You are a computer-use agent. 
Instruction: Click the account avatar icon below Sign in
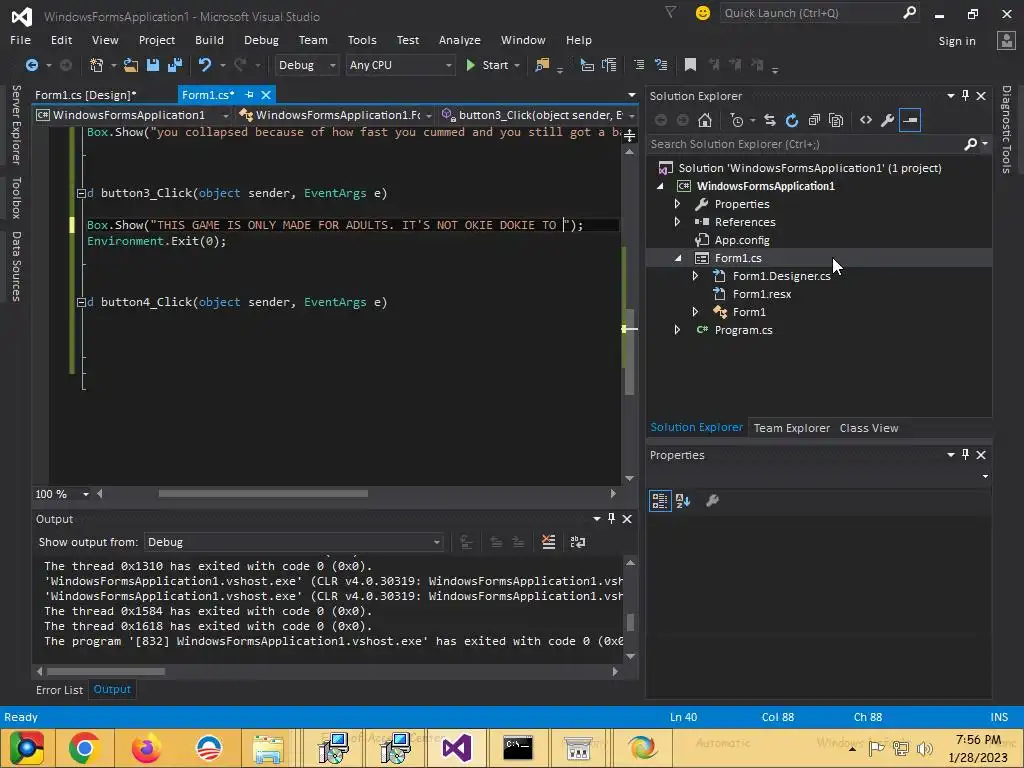pos(1006,40)
